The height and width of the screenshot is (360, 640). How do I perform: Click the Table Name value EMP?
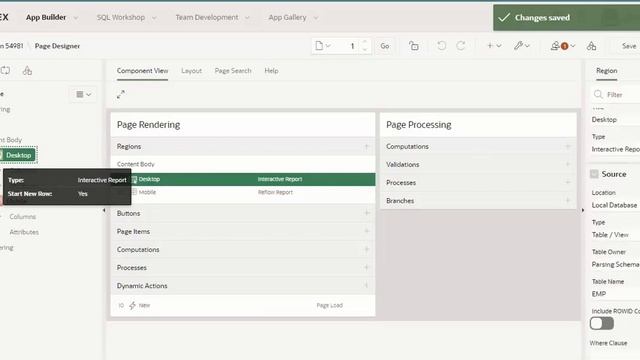coord(599,294)
